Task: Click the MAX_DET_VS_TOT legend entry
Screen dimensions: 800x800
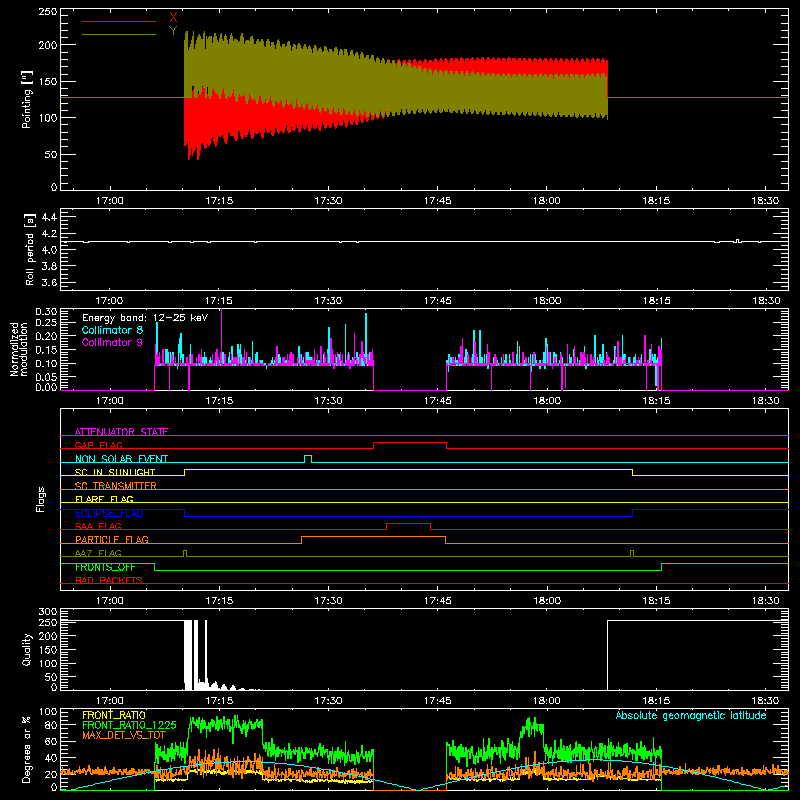Action: [x=124, y=735]
